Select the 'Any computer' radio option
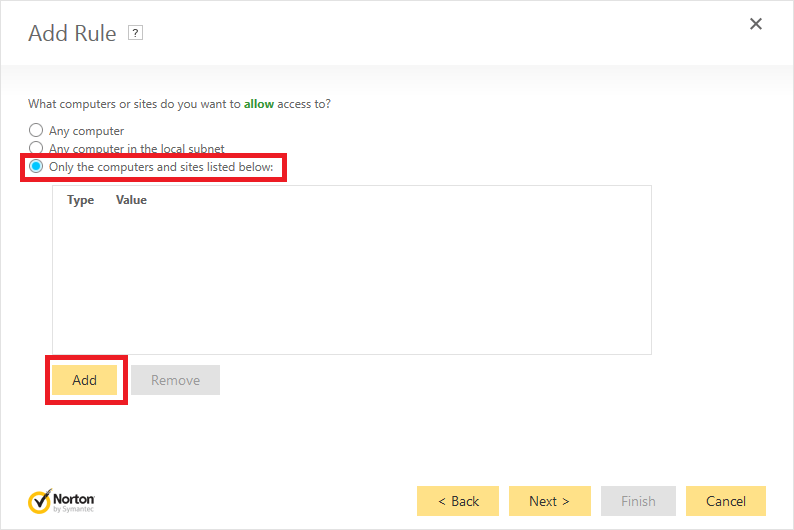 37,130
